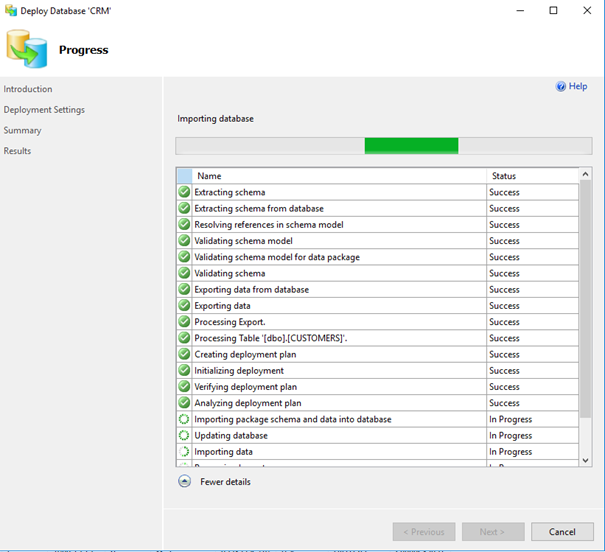Click checkmark next to Verifying deployment plan
Image resolution: width=605 pixels, height=552 pixels.
pyautogui.click(x=184, y=386)
